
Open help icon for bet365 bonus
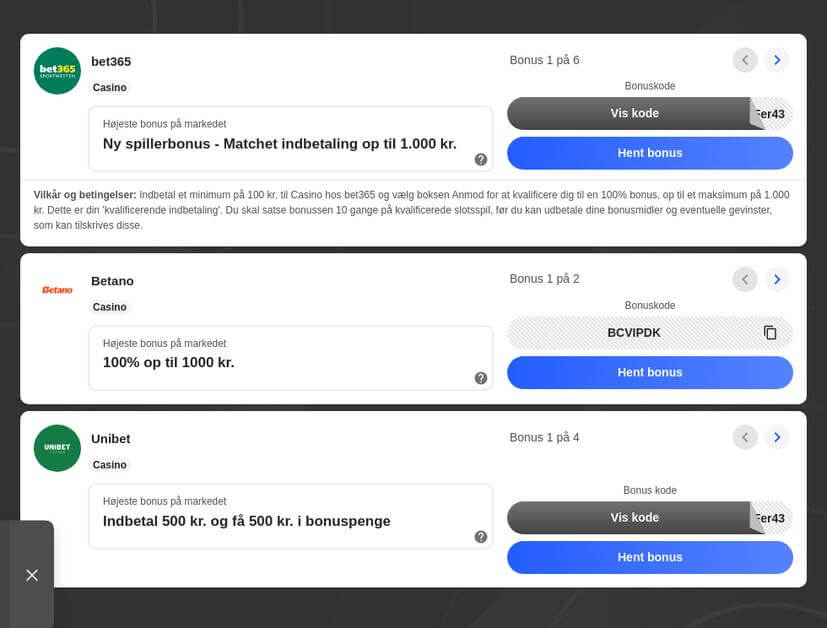[x=481, y=159]
